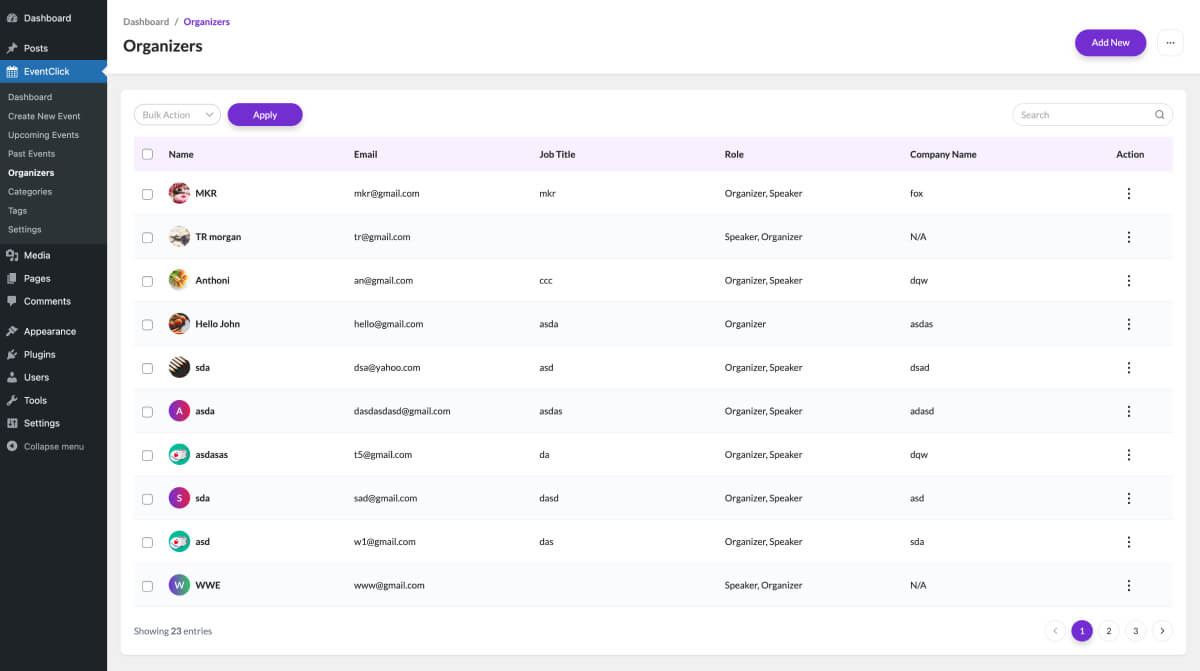Click the Search input field
Image resolution: width=1200 pixels, height=671 pixels.
pyautogui.click(x=1083, y=115)
